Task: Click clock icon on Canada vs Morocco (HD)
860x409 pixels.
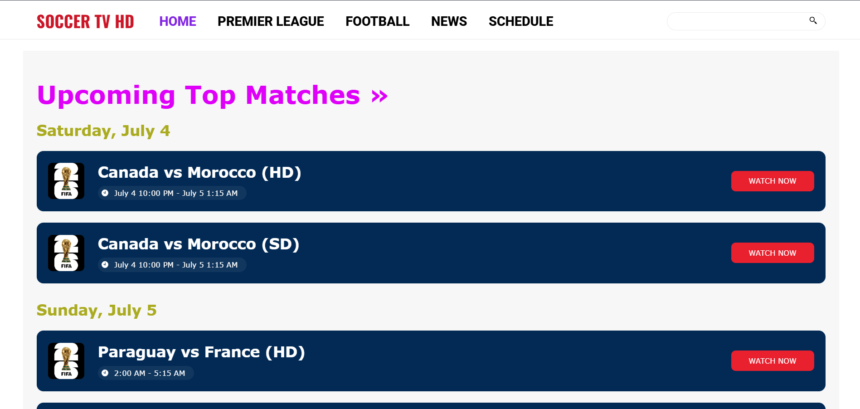Action: [105, 193]
